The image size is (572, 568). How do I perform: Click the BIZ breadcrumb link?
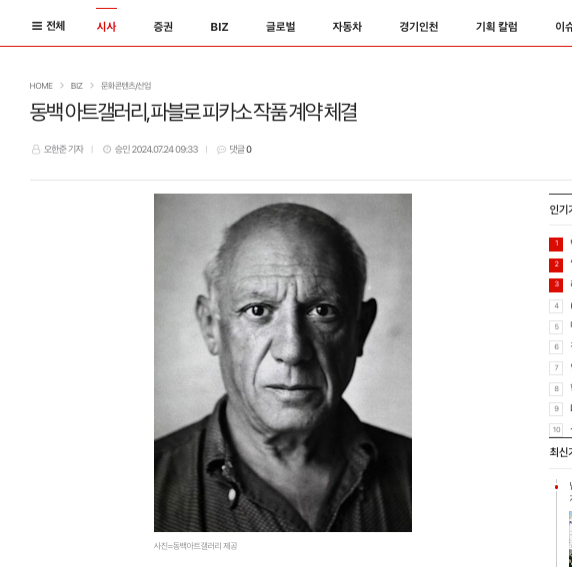[x=77, y=86]
